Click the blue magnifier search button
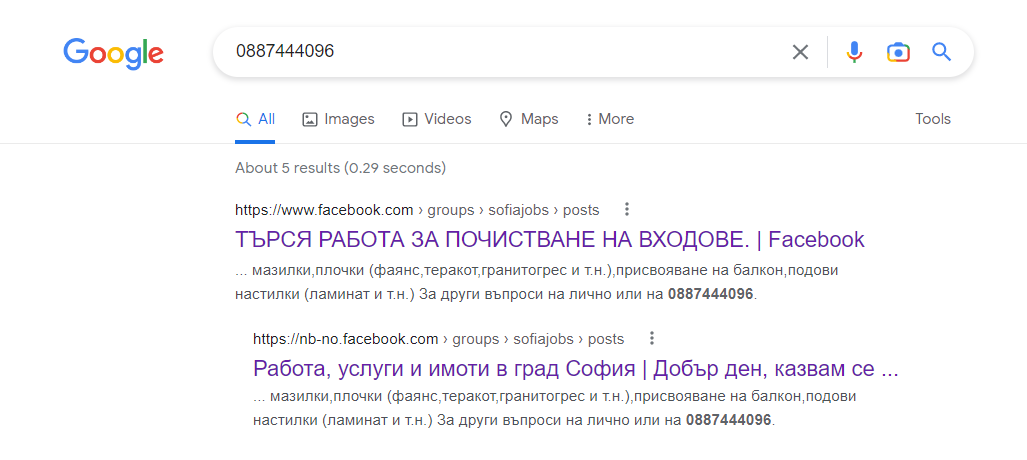The height and width of the screenshot is (460, 1027). (x=941, y=52)
